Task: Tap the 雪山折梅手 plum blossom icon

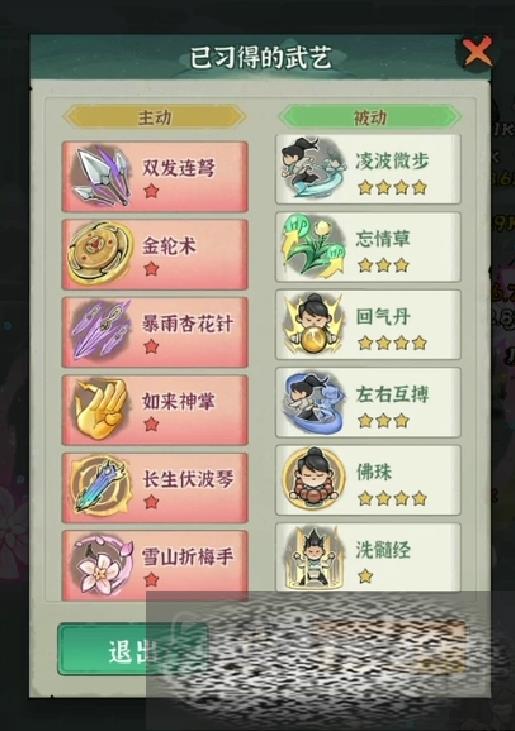Action: (x=102, y=565)
